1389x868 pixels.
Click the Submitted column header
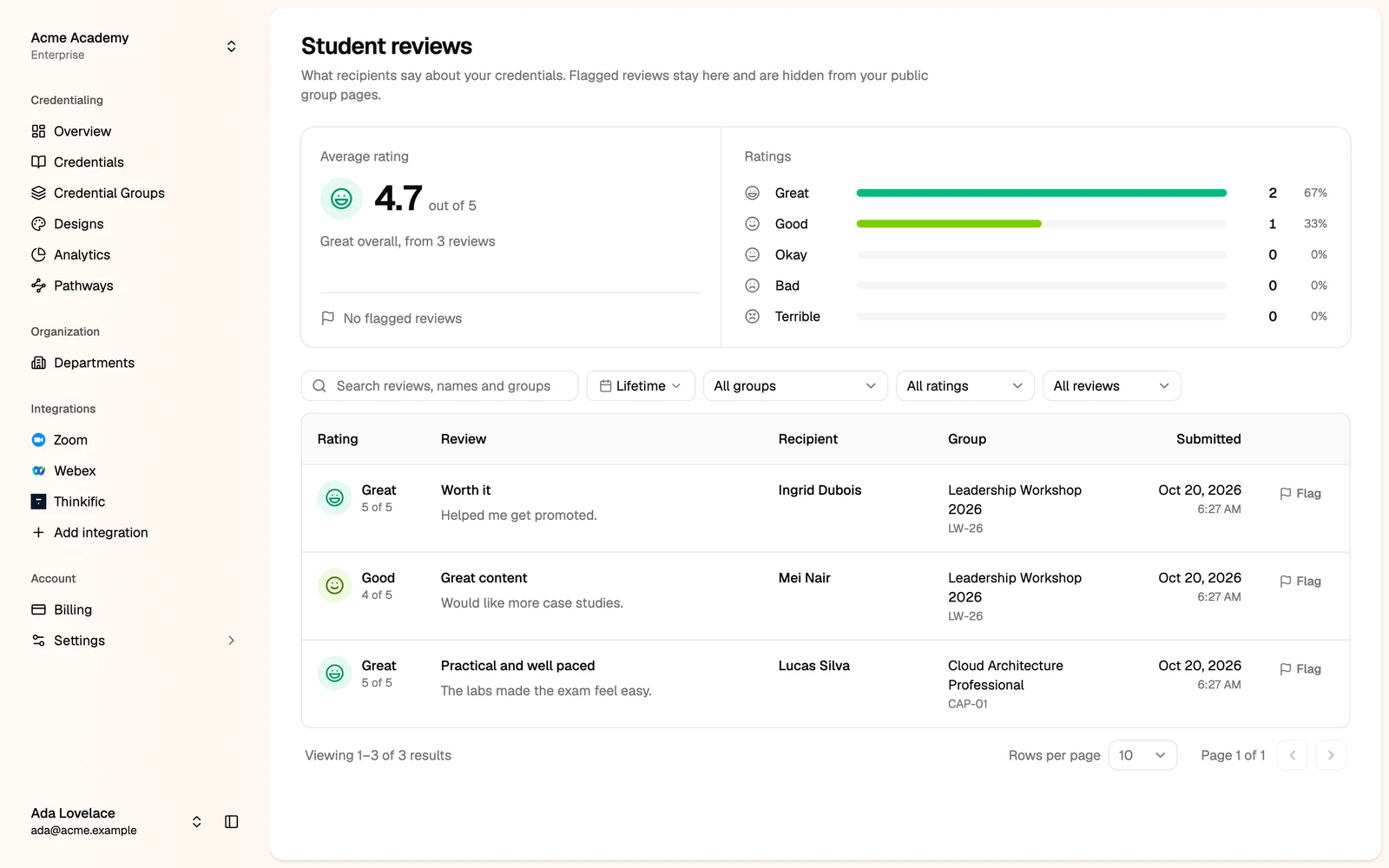tap(1208, 439)
